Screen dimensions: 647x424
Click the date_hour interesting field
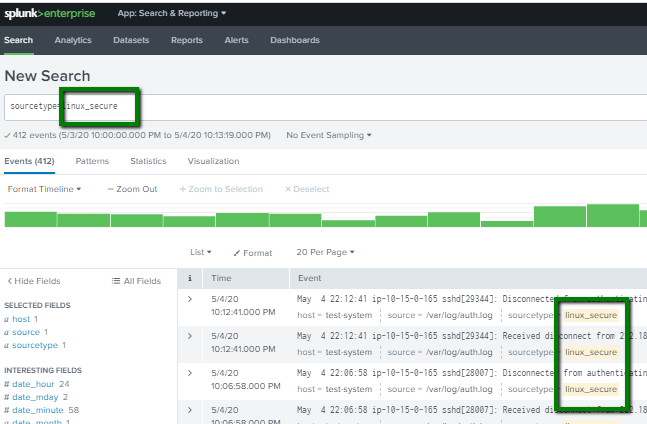pos(33,384)
